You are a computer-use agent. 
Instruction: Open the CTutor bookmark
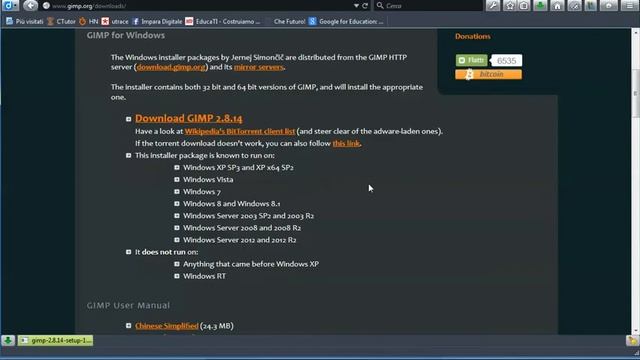point(61,22)
